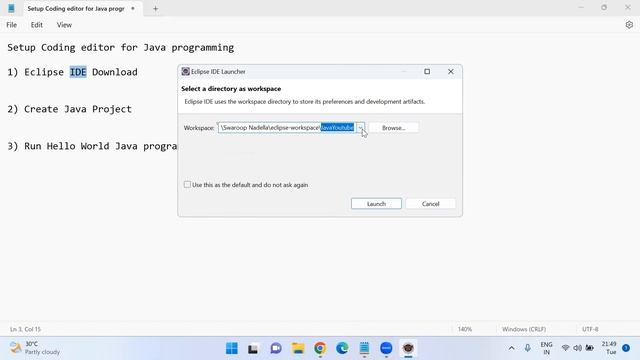Click the microphone tray icon
640x360 pixels.
pyautogui.click(x=527, y=348)
